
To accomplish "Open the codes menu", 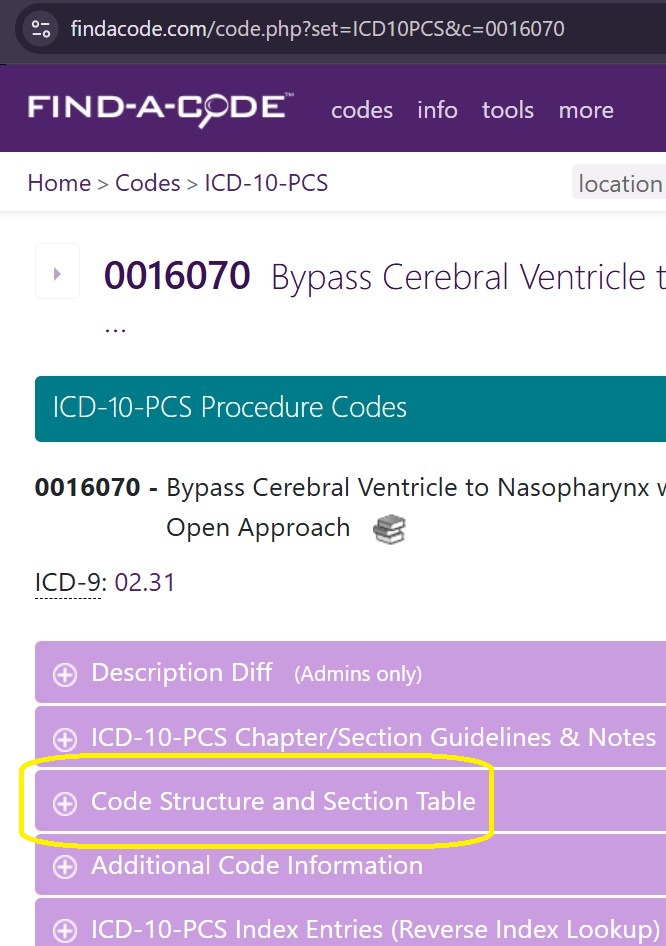I will point(362,110).
